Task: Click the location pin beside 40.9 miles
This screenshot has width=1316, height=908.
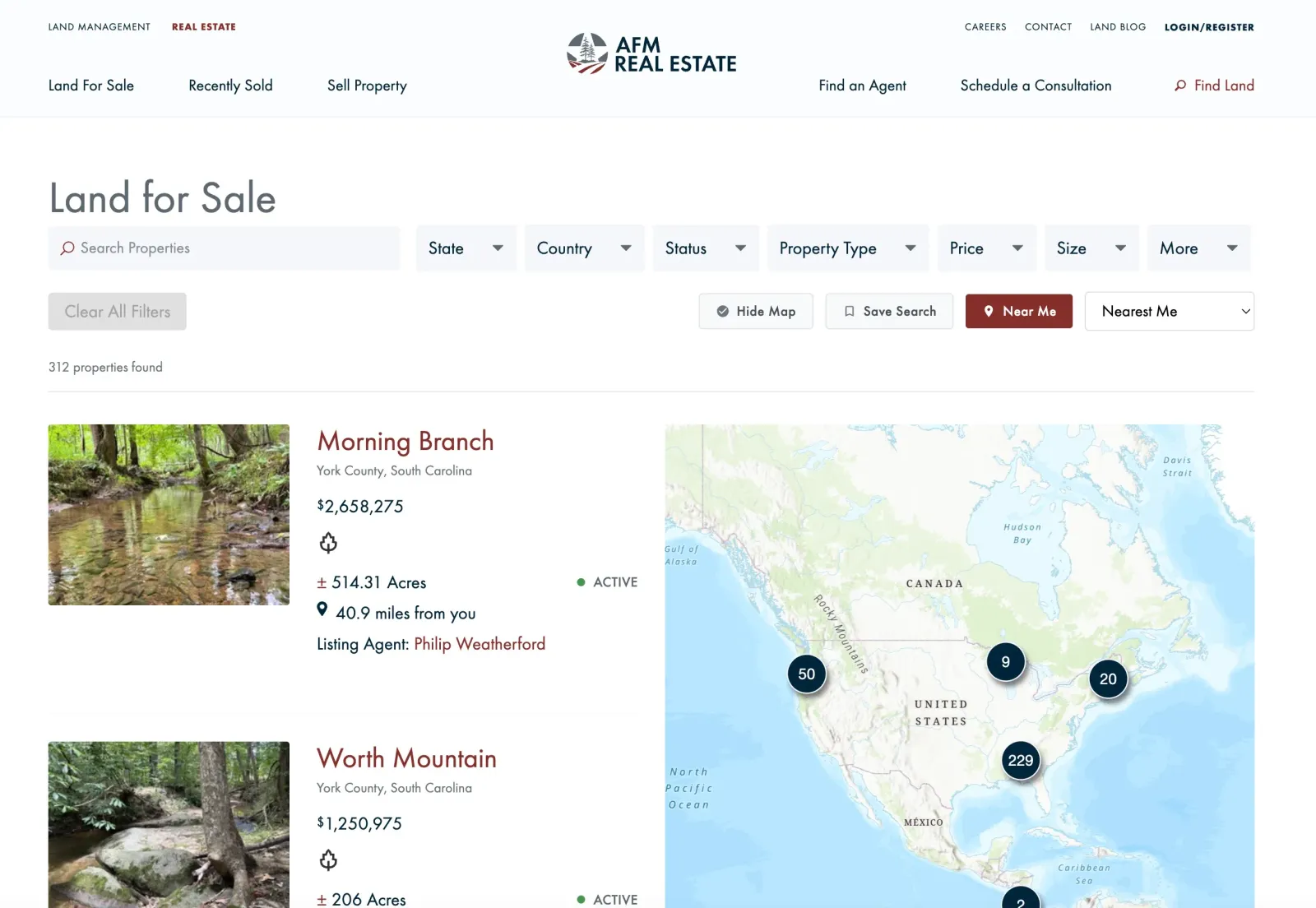Action: click(322, 609)
